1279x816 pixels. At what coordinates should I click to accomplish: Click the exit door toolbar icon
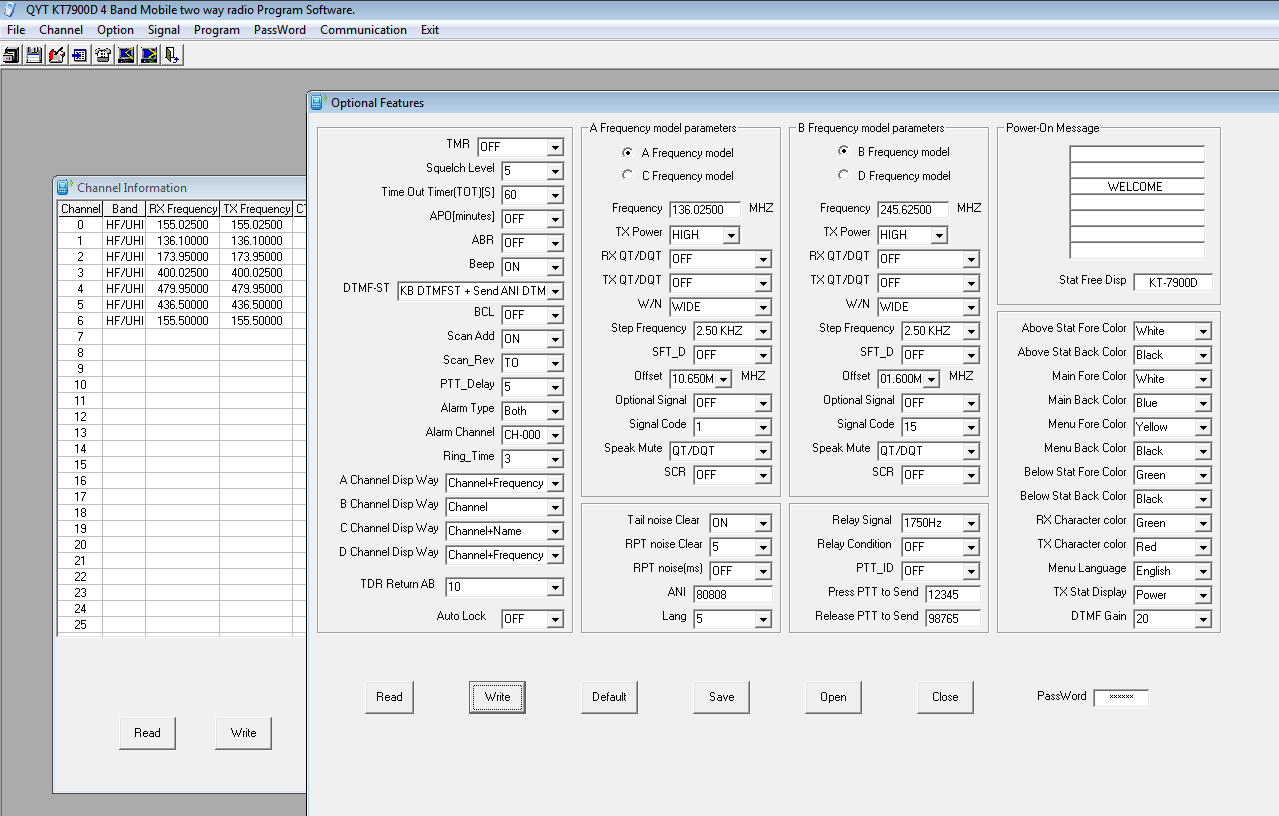point(172,55)
